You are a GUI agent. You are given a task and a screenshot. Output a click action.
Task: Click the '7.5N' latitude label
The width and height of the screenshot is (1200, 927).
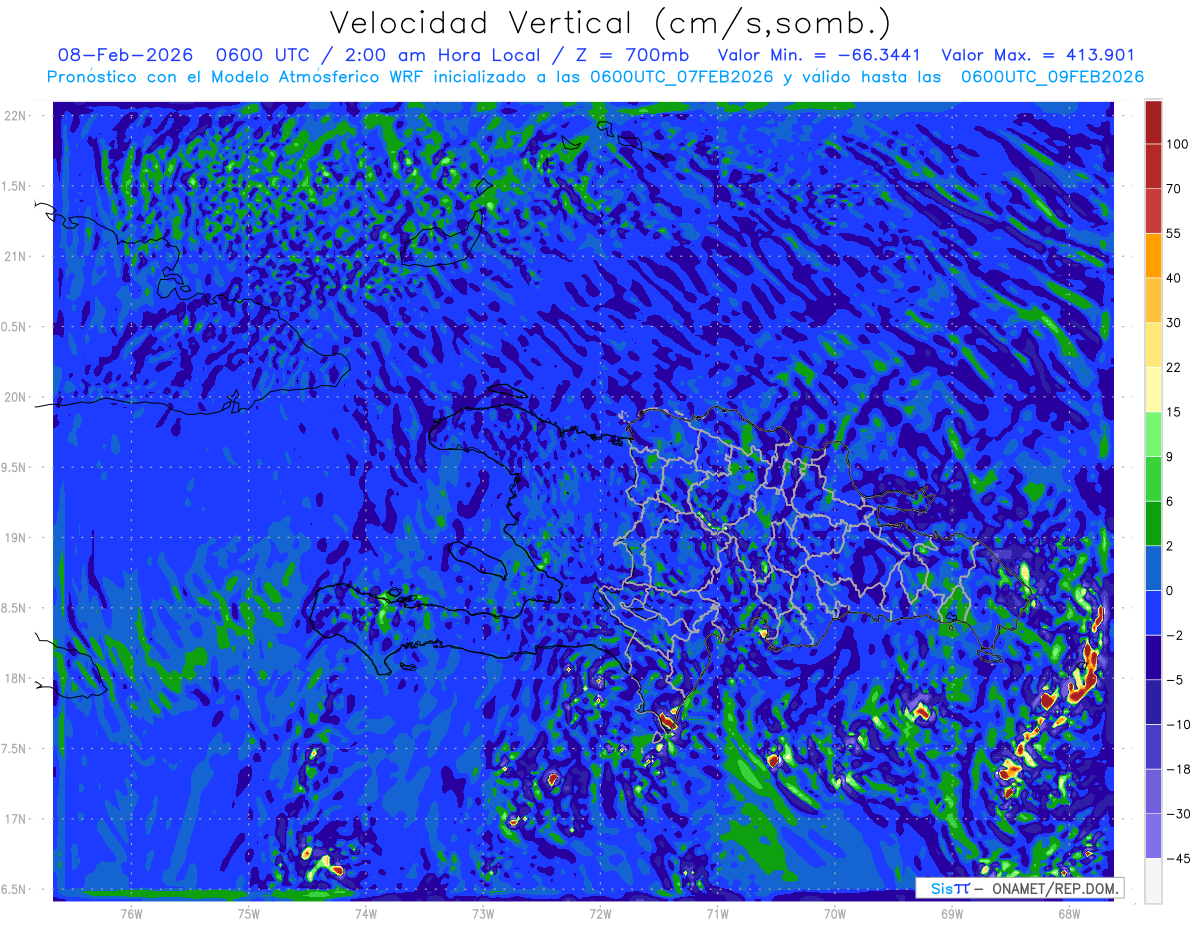click(15, 749)
